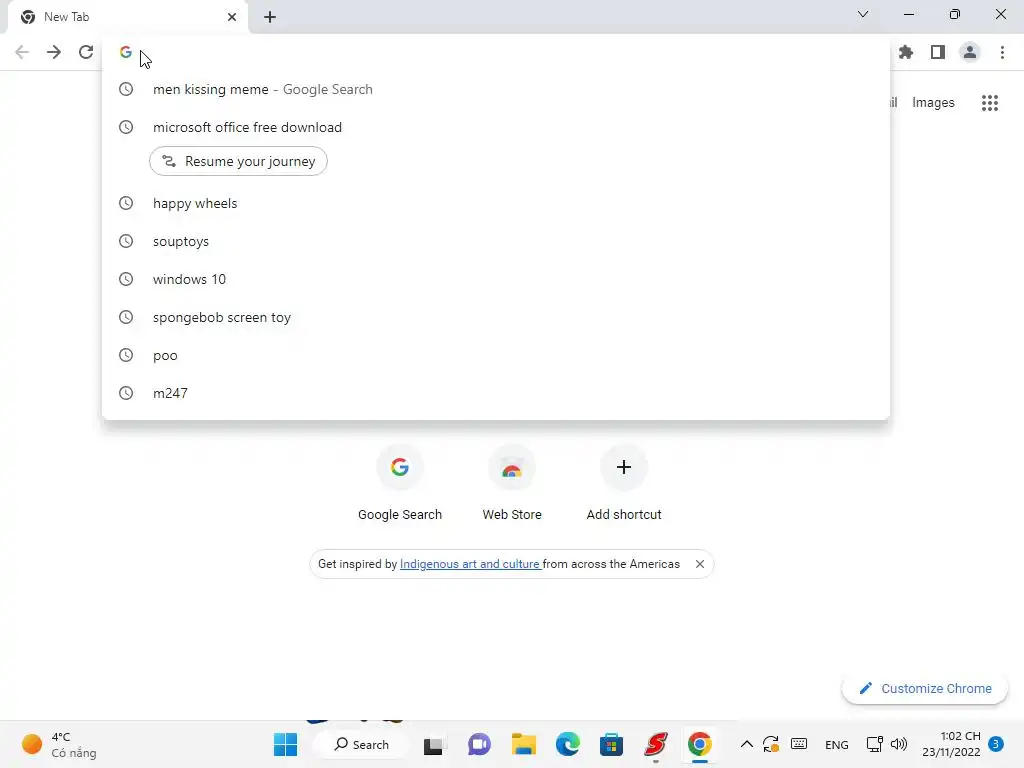This screenshot has width=1024, height=768.
Task: Go back to the previous page
Action: (x=22, y=52)
